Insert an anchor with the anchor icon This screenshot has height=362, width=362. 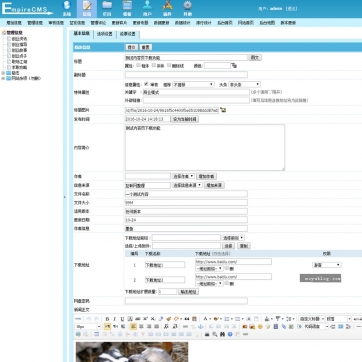(201, 327)
